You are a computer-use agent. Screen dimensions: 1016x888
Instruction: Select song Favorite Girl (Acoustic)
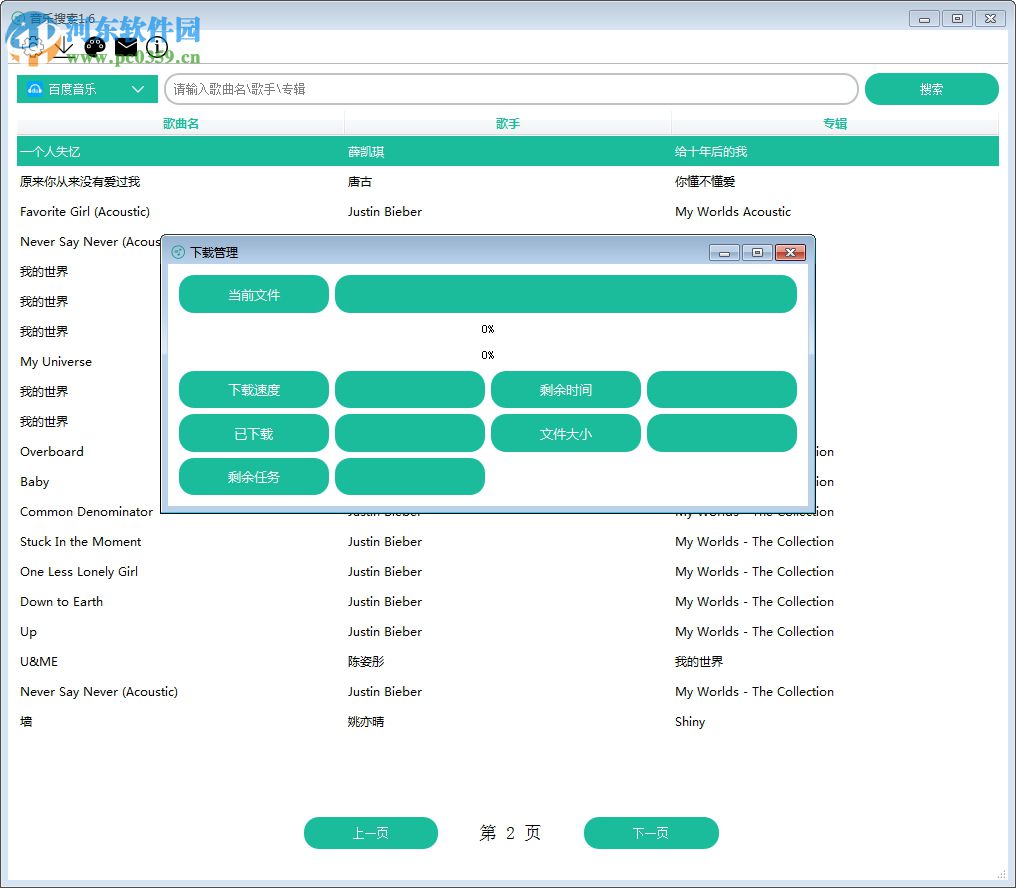click(x=85, y=211)
